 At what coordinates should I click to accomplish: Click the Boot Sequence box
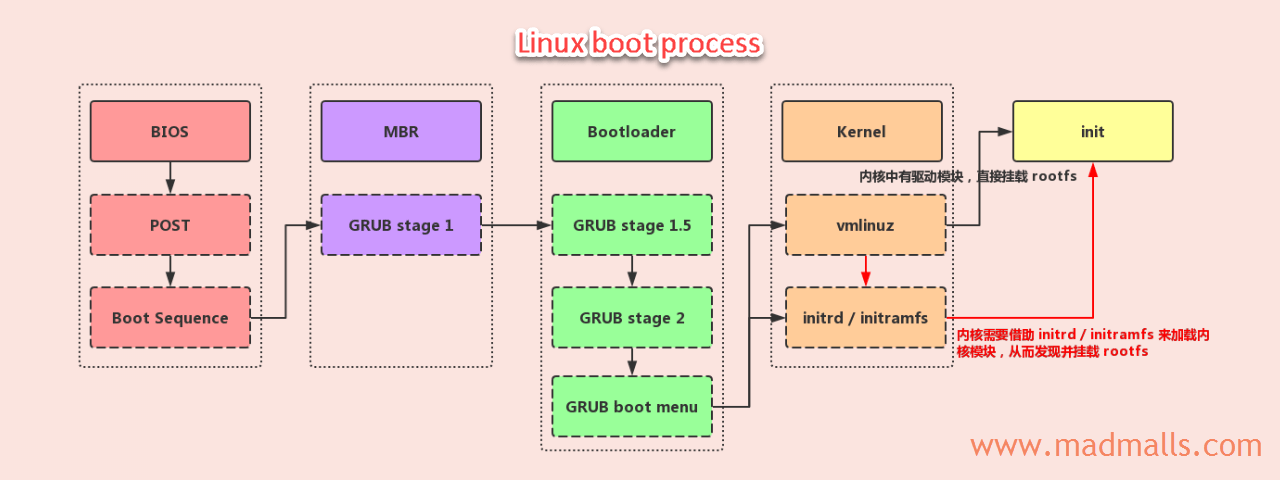(170, 318)
